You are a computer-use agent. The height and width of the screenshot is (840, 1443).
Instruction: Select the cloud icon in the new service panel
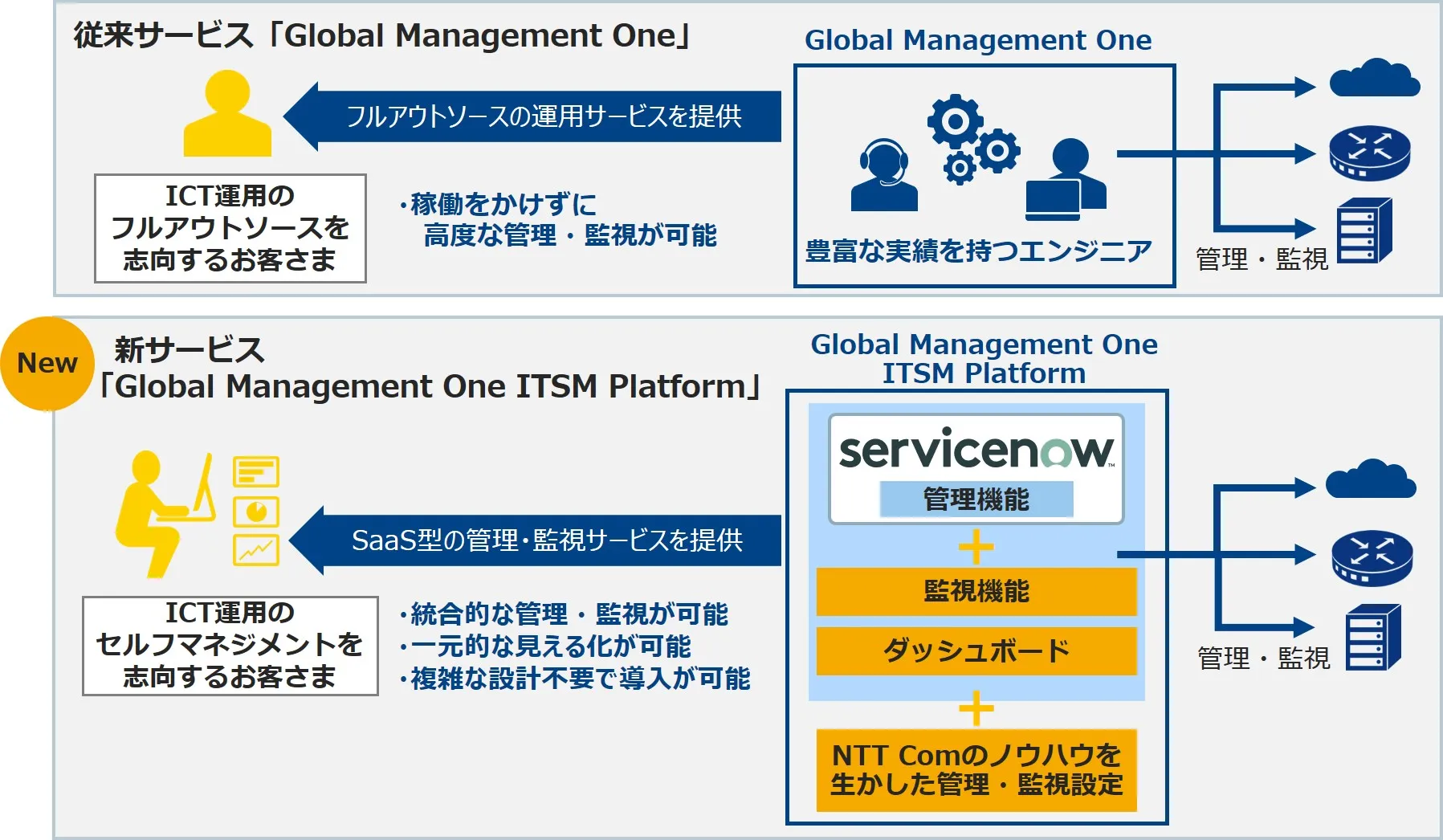[x=1371, y=480]
